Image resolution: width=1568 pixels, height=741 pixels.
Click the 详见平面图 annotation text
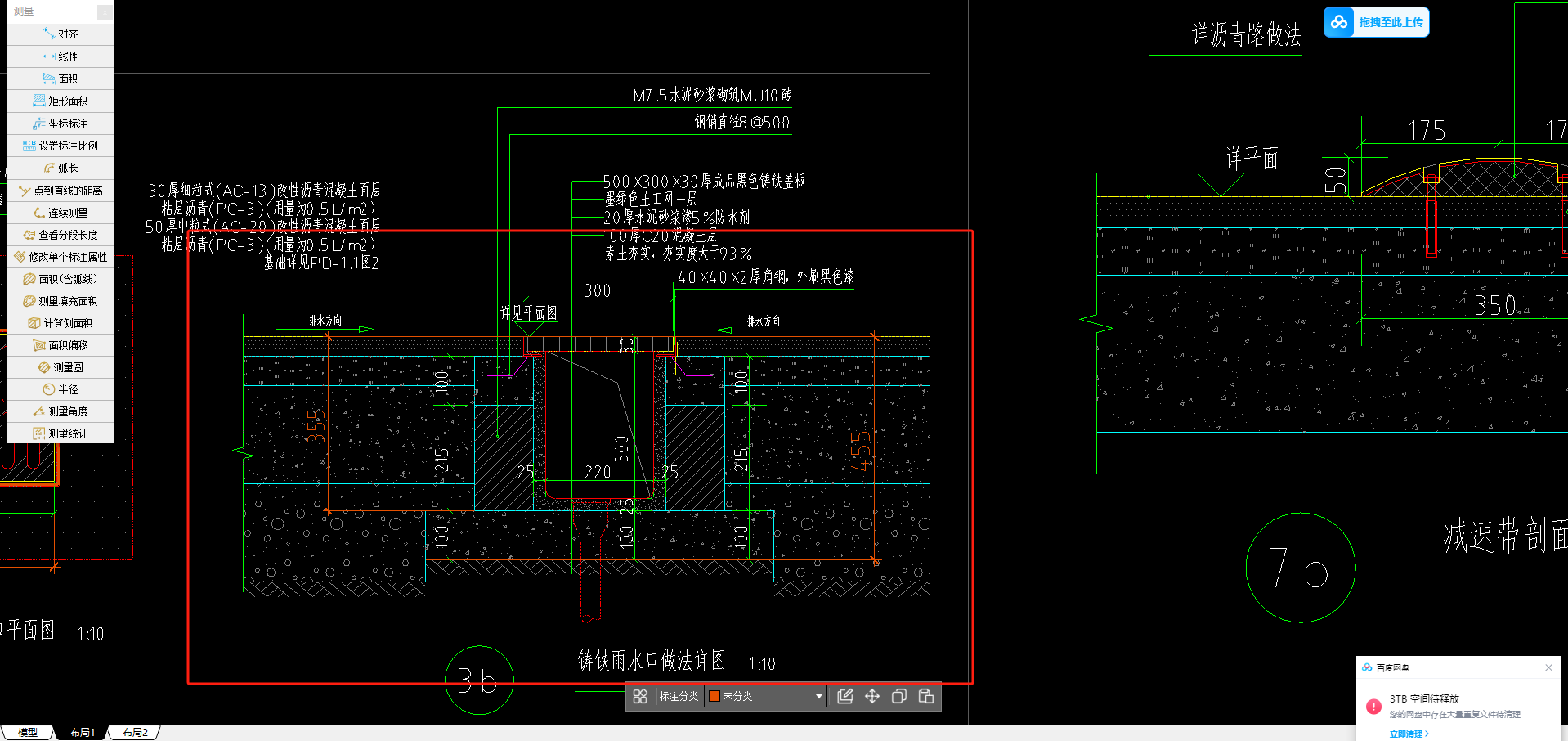(x=529, y=313)
